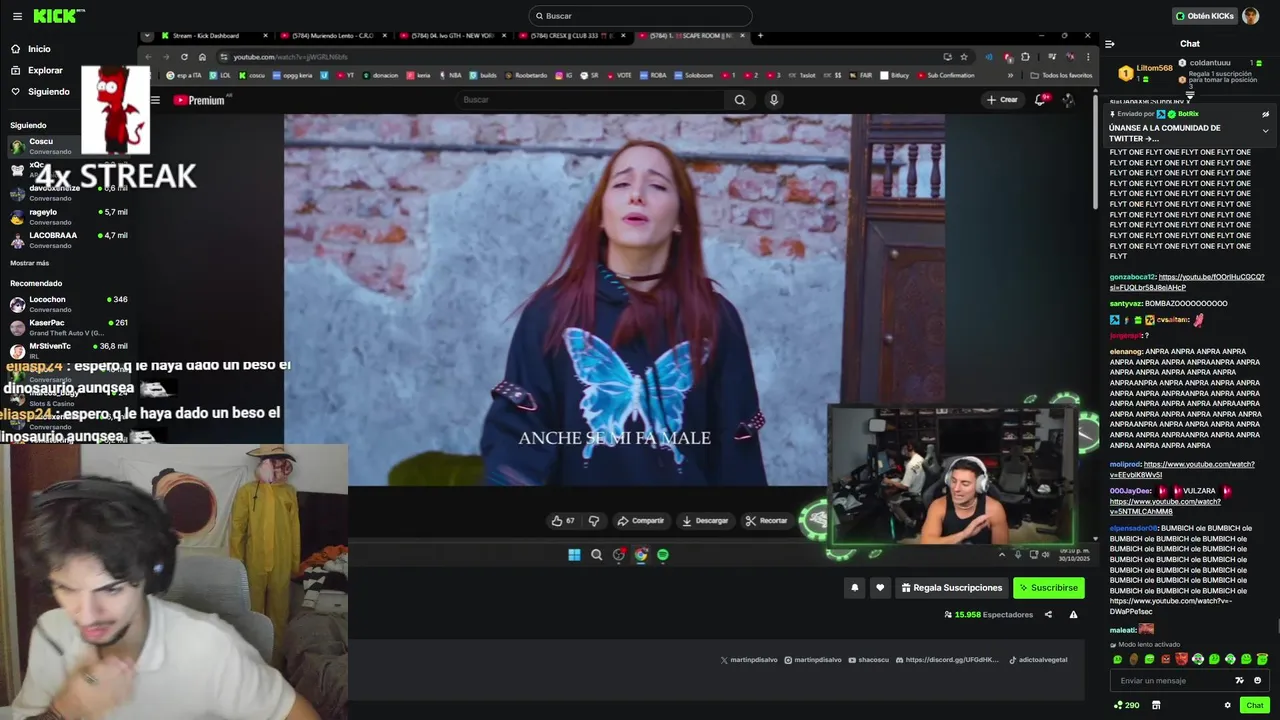1280x720 pixels.
Task: Expand the pinned Twitter community message
Action: tap(1265, 131)
